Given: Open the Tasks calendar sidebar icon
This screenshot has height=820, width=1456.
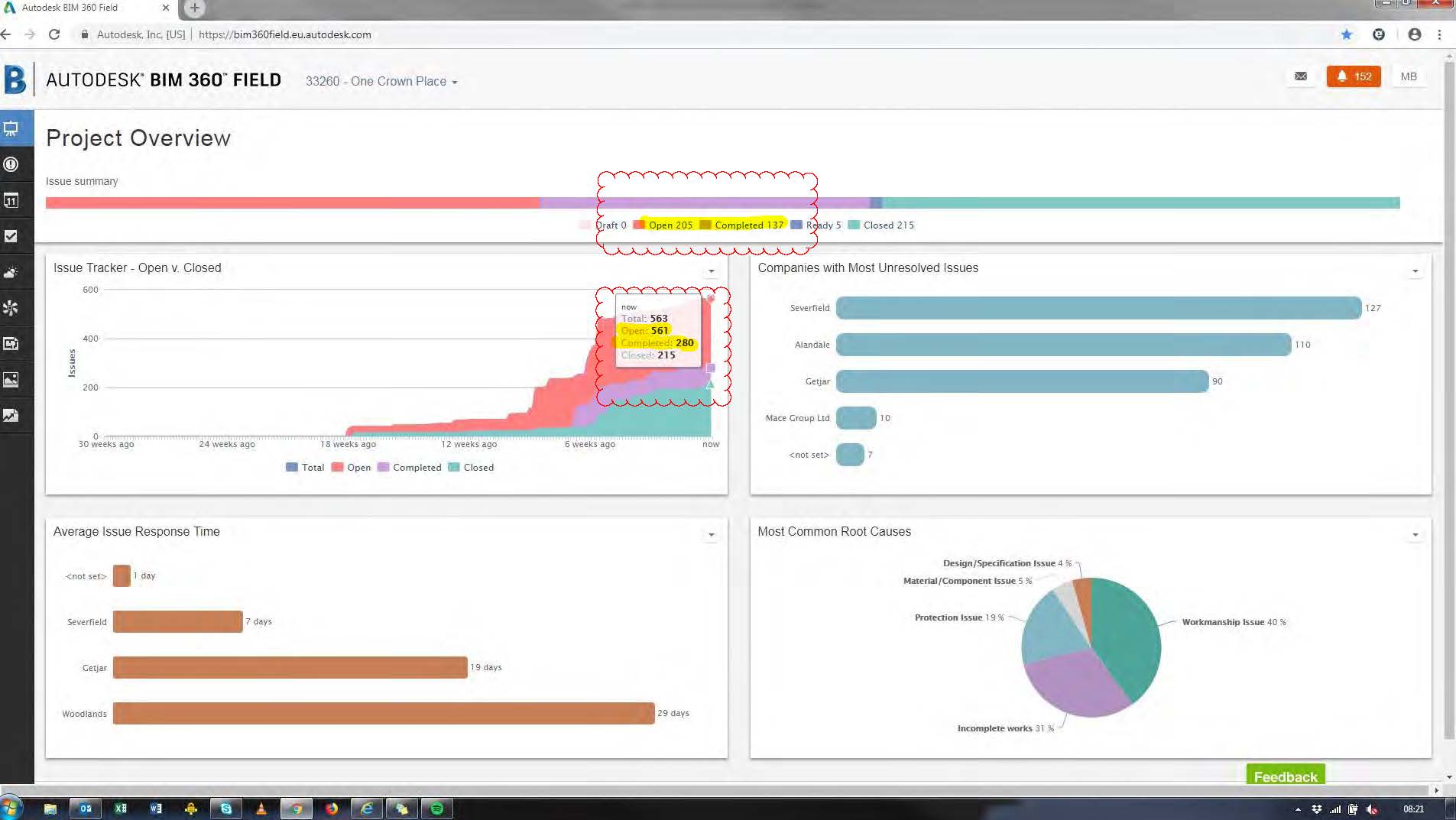Looking at the screenshot, I should pyautogui.click(x=11, y=199).
